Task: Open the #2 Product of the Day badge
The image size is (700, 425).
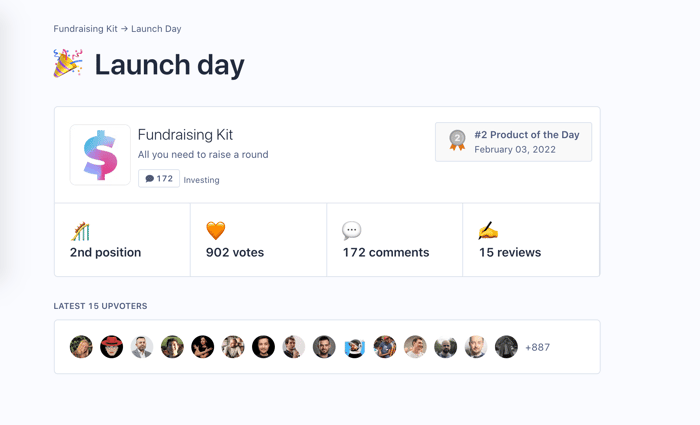Action: 513,142
